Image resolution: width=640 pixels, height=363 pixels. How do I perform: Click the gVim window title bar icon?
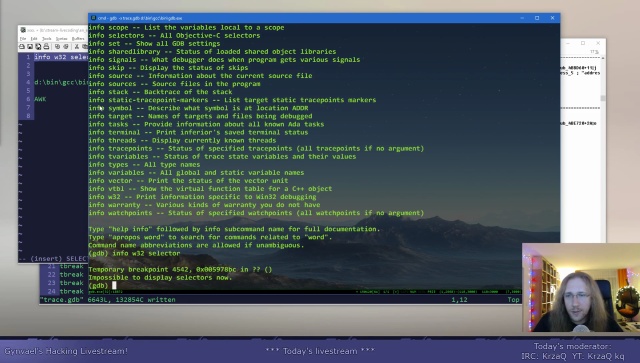pos(23,30)
